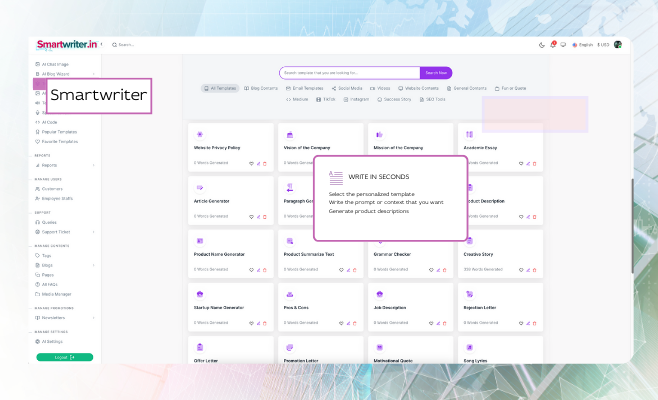Open Favorite Templates in sidebar
This screenshot has height=400, width=658.
click(x=57, y=141)
